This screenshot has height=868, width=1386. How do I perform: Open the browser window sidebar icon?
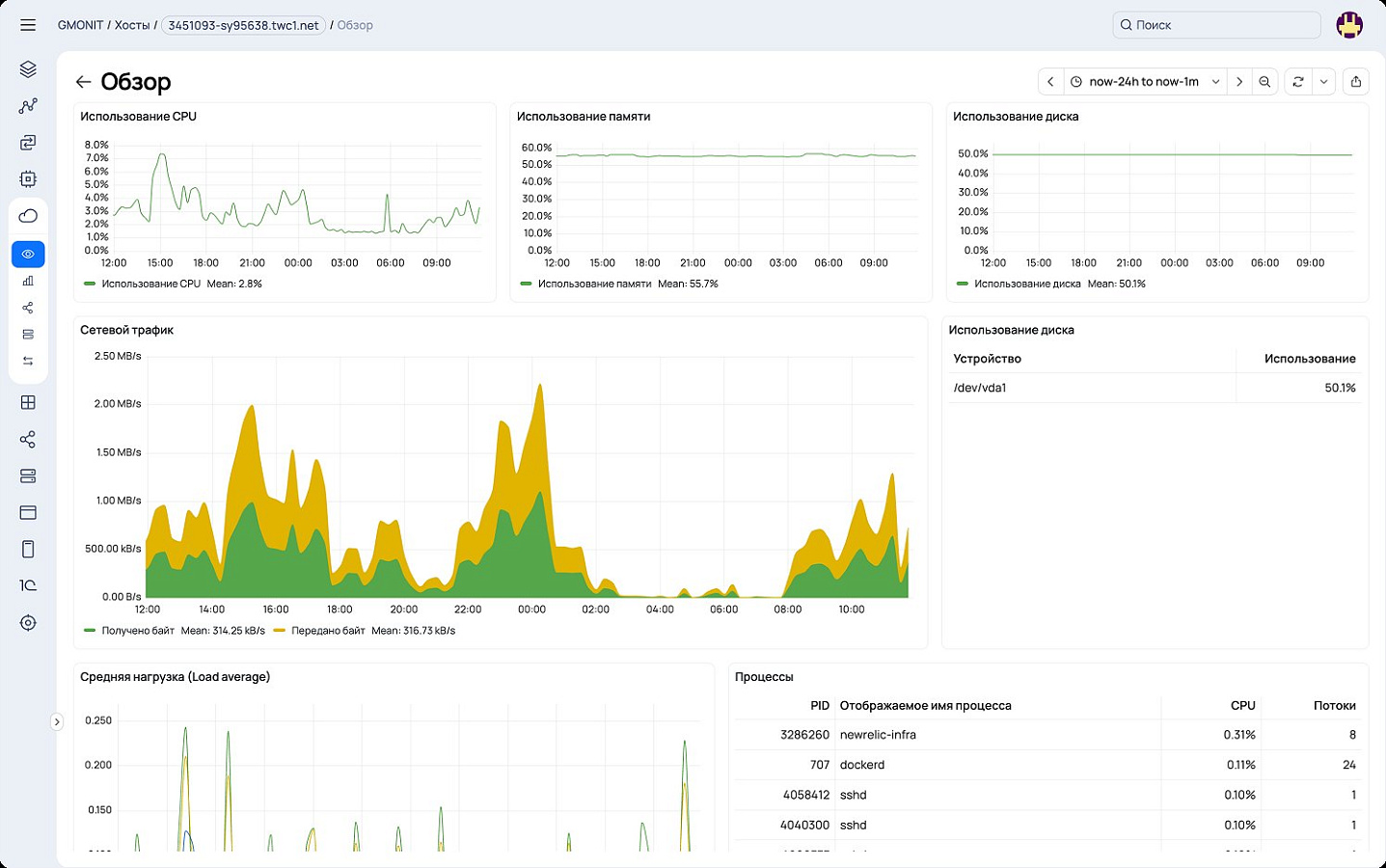click(x=28, y=513)
